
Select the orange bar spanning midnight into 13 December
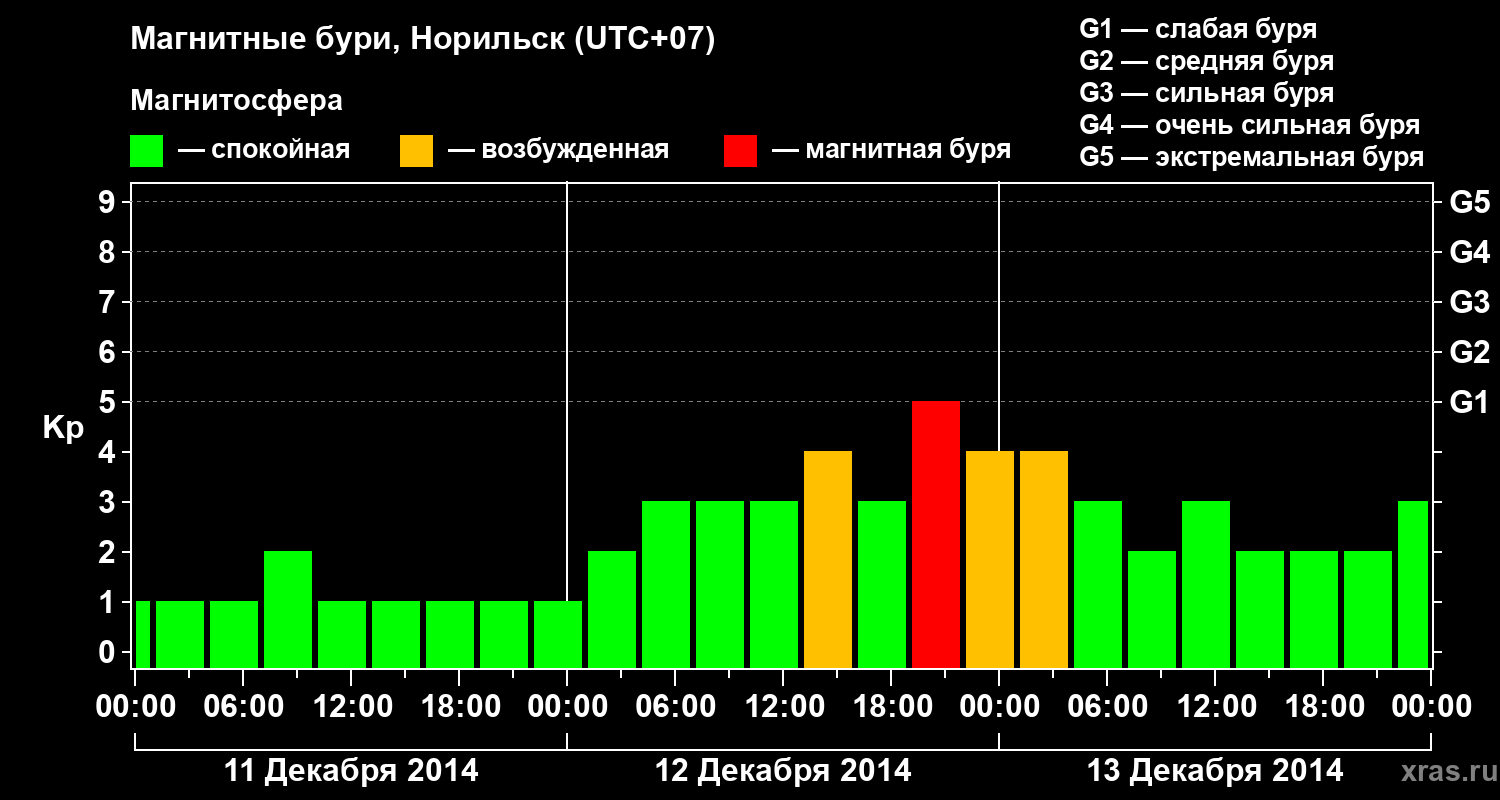[990, 559]
